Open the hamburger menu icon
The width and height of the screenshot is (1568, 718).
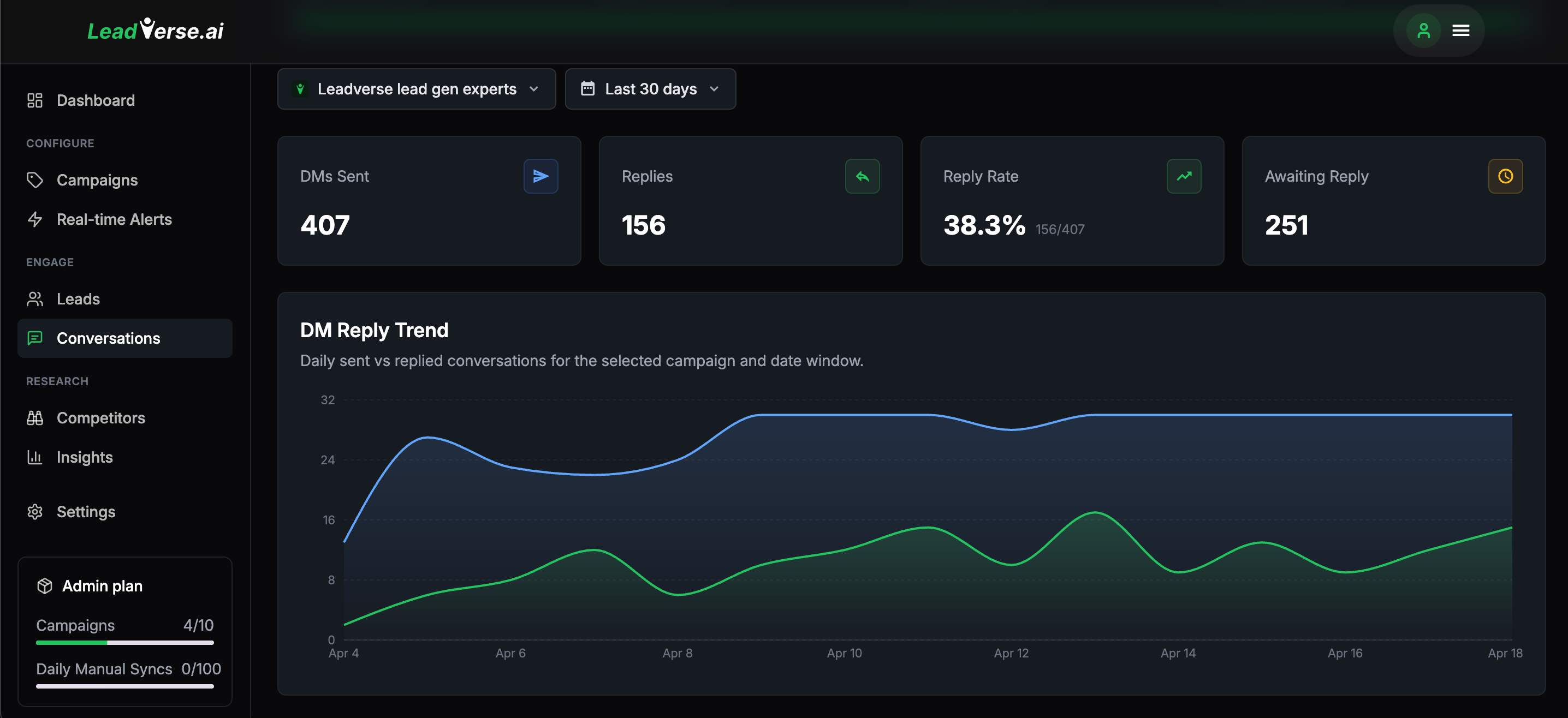pos(1461,31)
